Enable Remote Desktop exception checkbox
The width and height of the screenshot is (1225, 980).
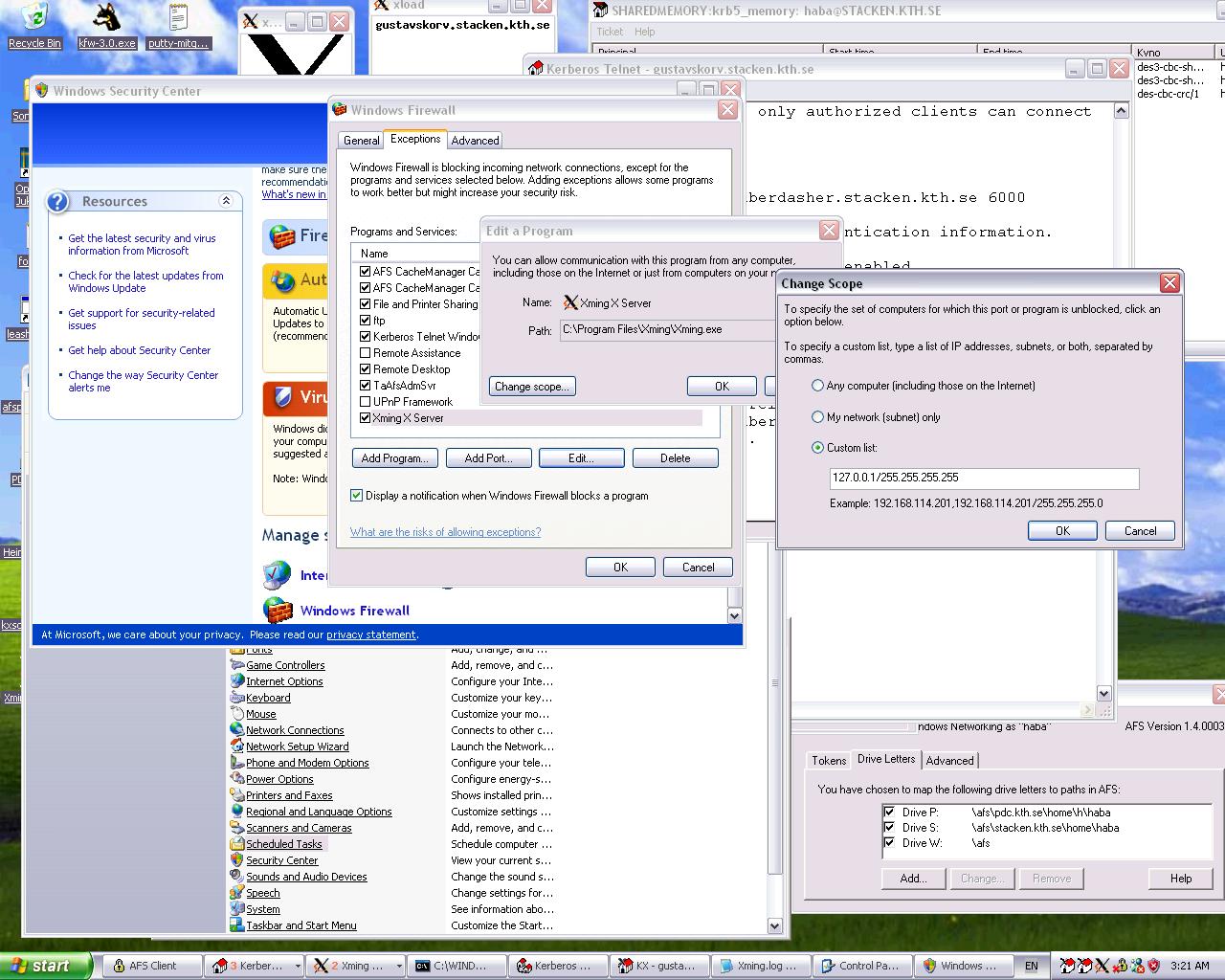pyautogui.click(x=365, y=369)
